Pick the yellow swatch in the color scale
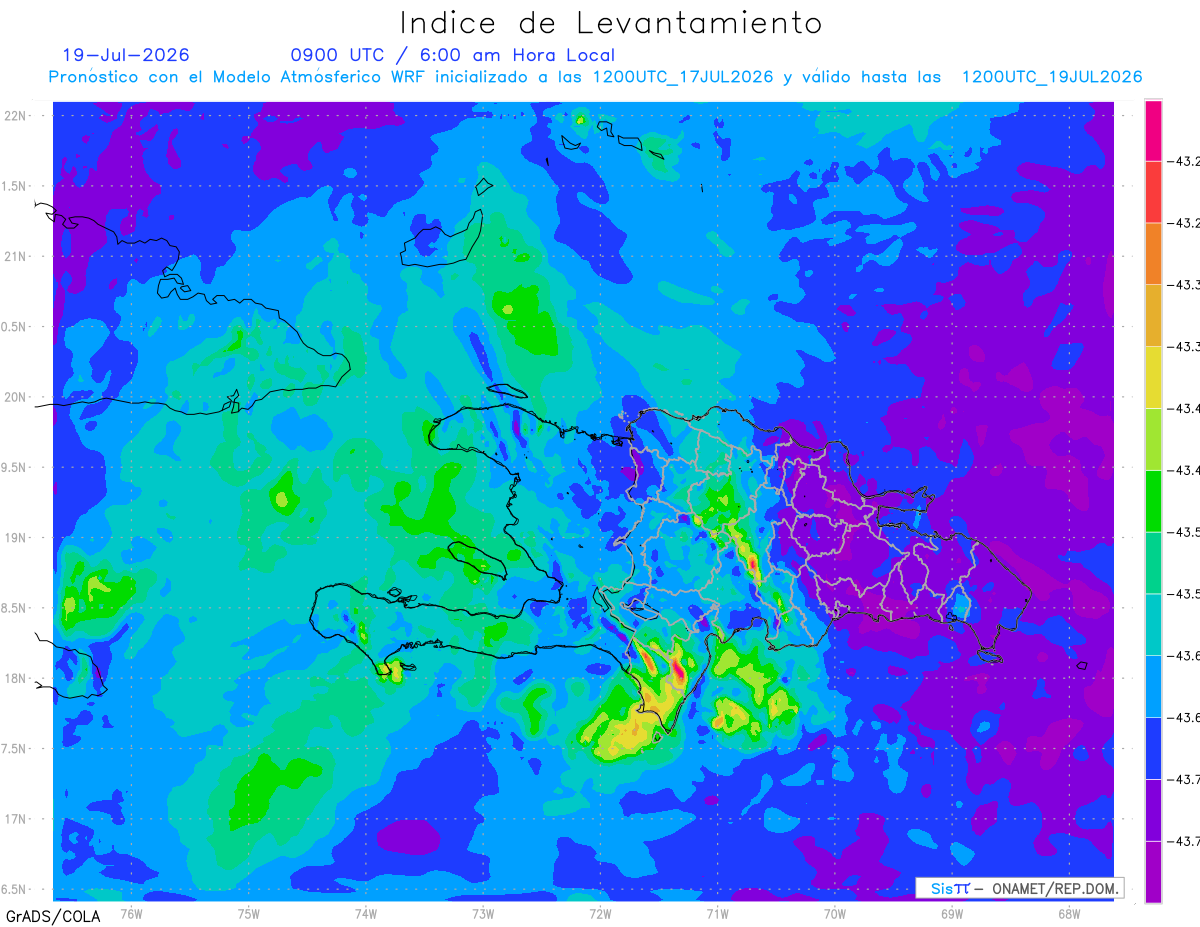This screenshot has height=927, width=1200. click(x=1153, y=378)
